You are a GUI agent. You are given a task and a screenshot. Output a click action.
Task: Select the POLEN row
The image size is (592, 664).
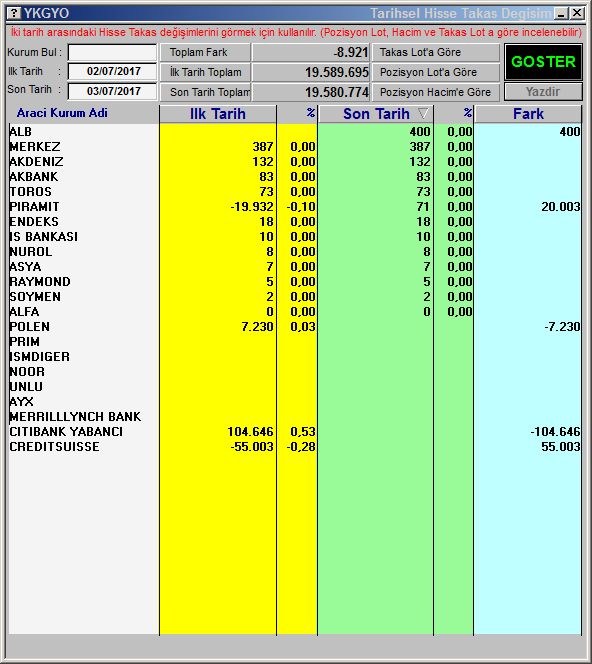[295, 327]
